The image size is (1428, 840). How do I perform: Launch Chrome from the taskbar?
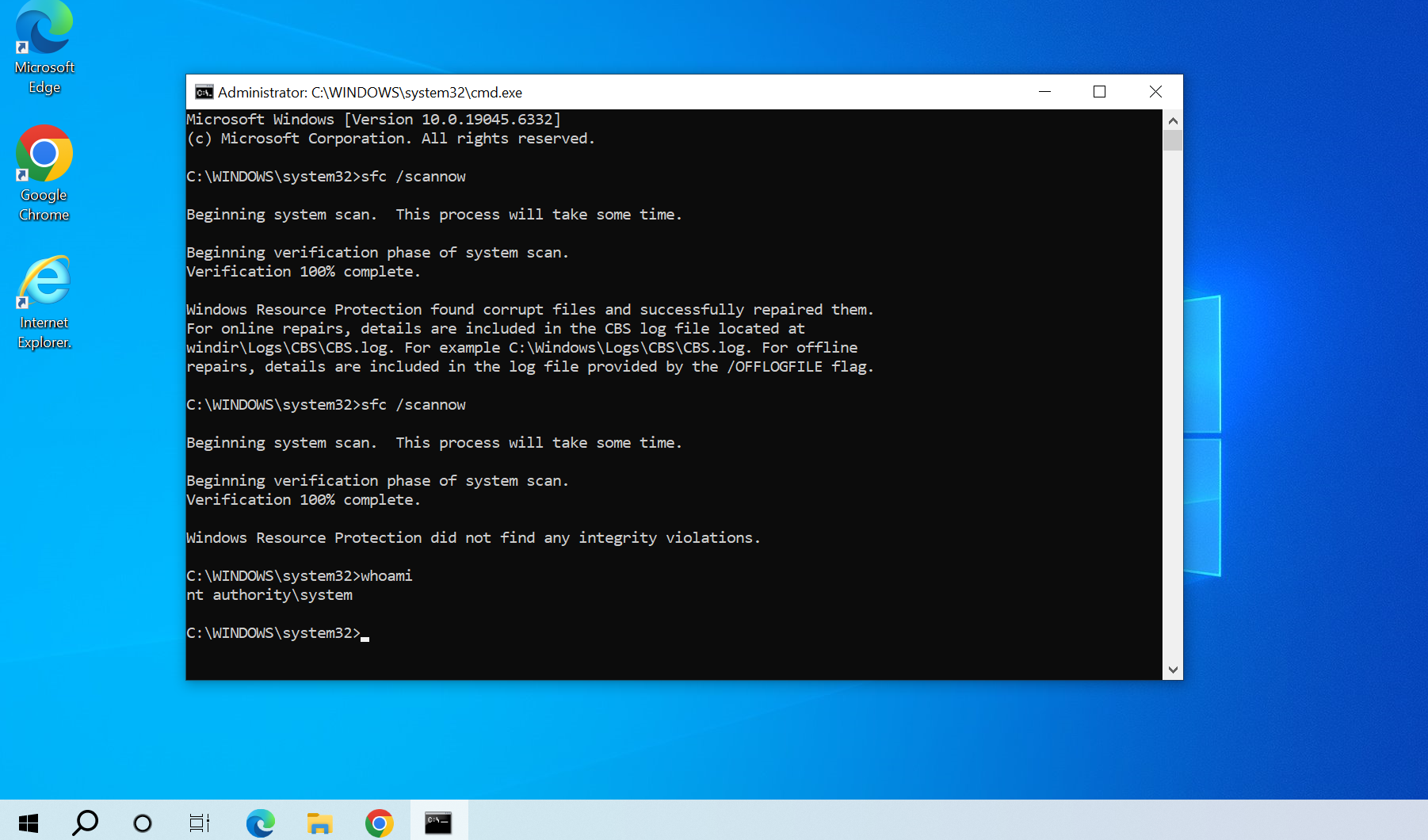tap(380, 822)
